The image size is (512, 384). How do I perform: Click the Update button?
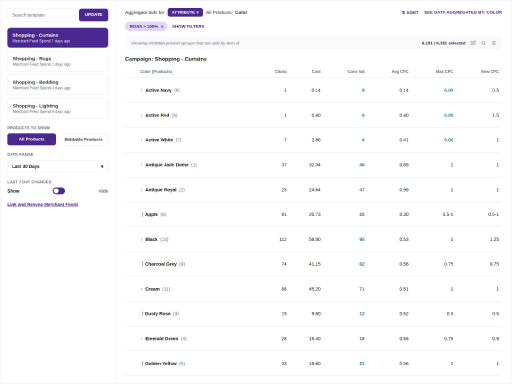(93, 15)
